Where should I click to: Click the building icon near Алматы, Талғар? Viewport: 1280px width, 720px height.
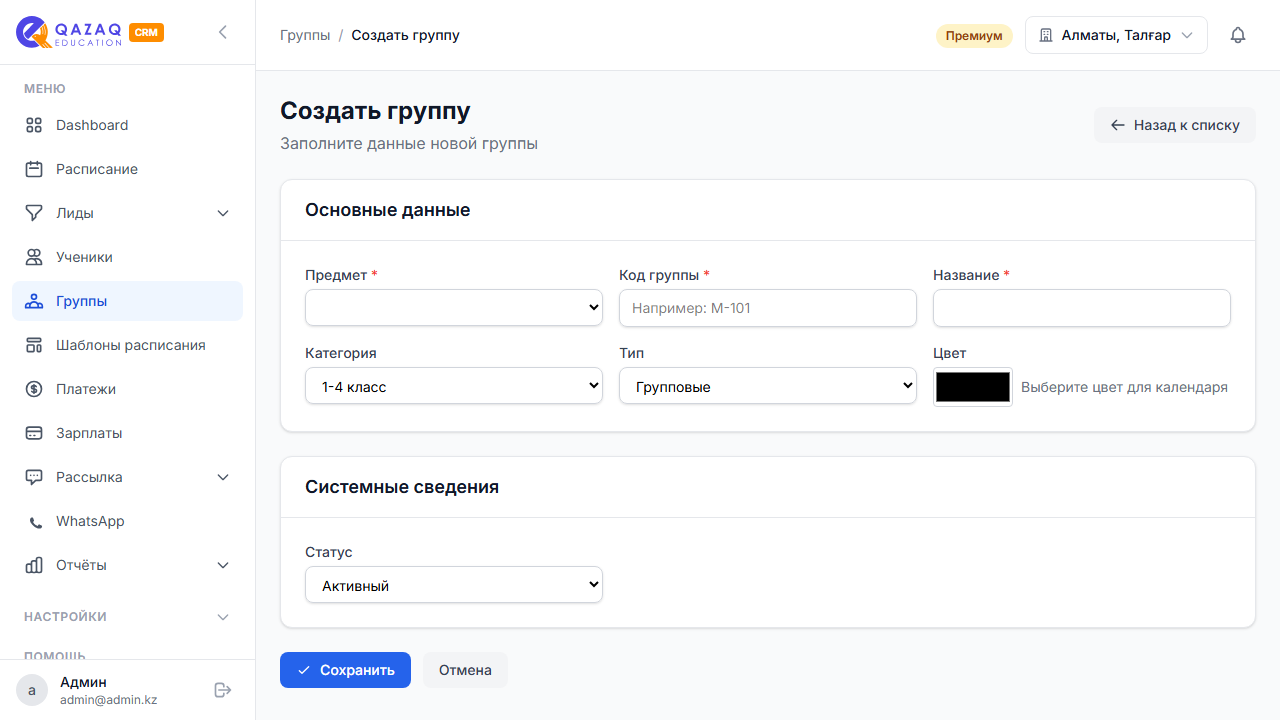(x=1046, y=35)
